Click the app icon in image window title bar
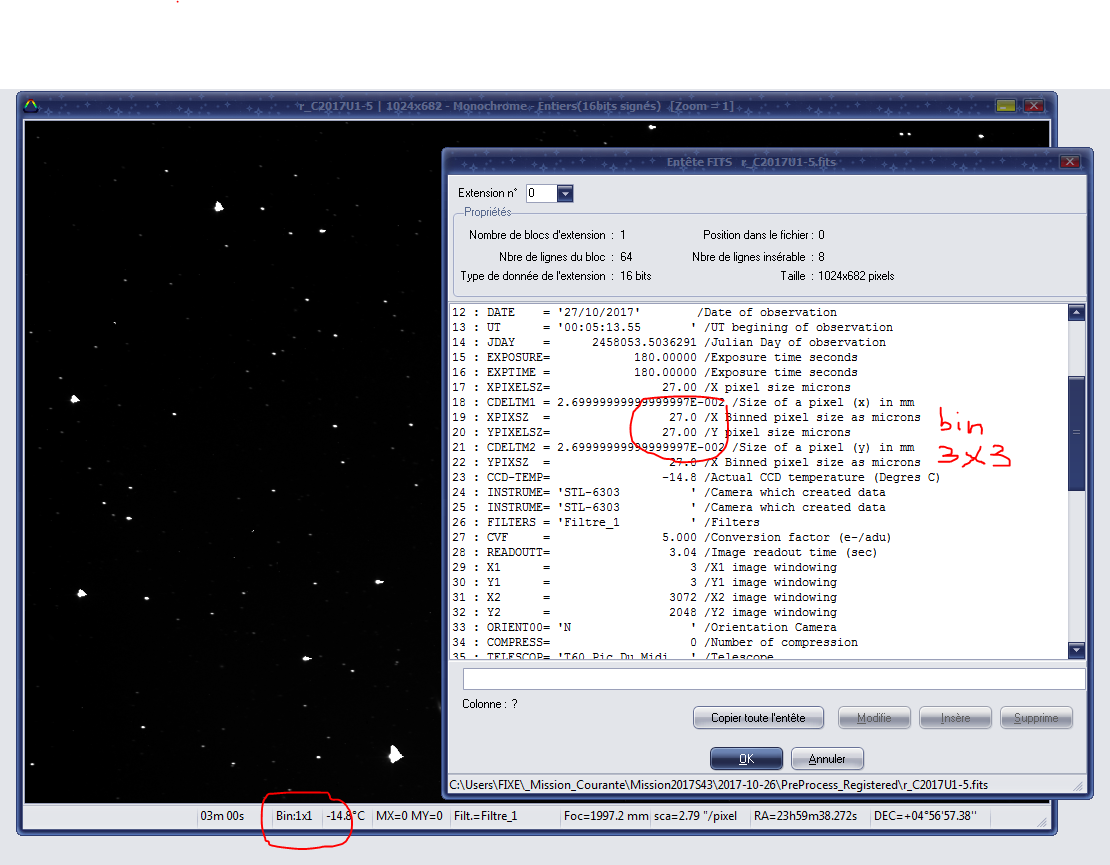Viewport: 1110px width, 865px height. coord(32,105)
